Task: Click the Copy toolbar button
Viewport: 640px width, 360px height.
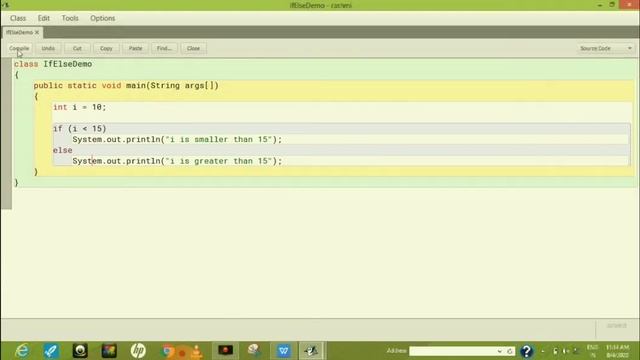Action: [106, 48]
